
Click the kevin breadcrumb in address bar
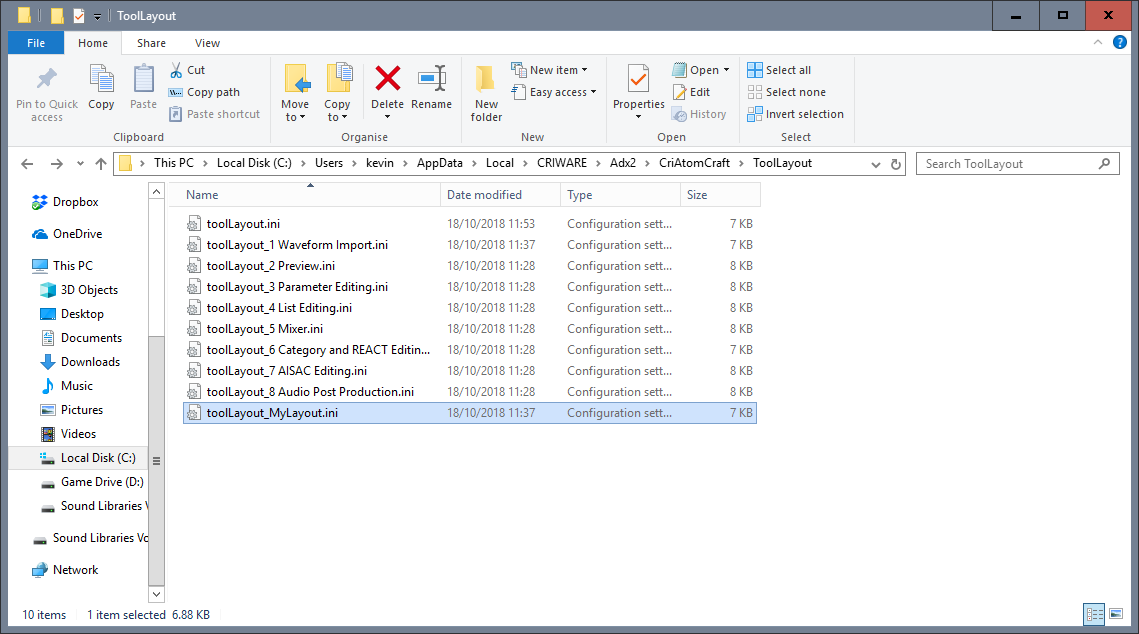point(379,163)
